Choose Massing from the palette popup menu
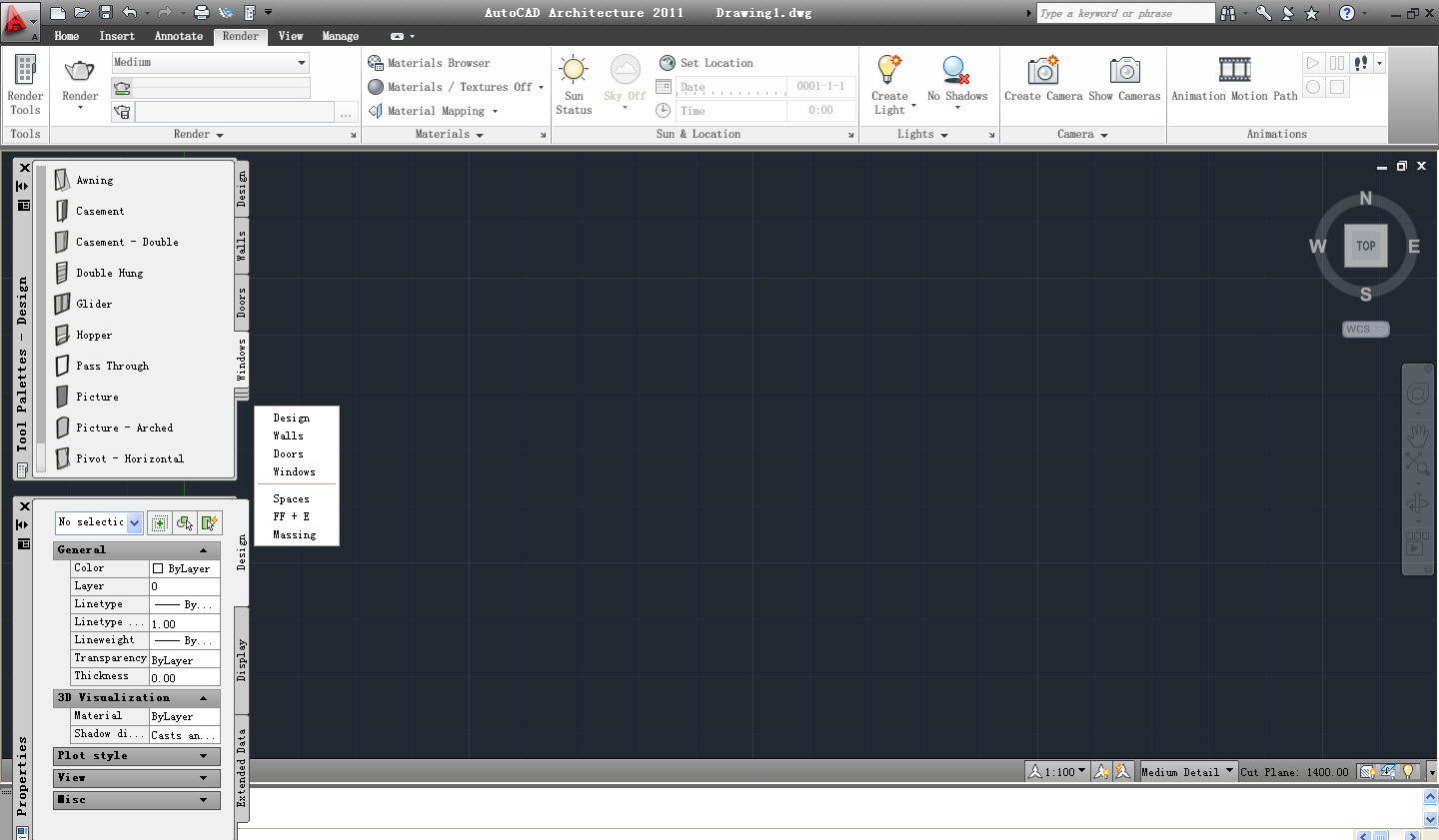The image size is (1439, 840). (x=295, y=534)
